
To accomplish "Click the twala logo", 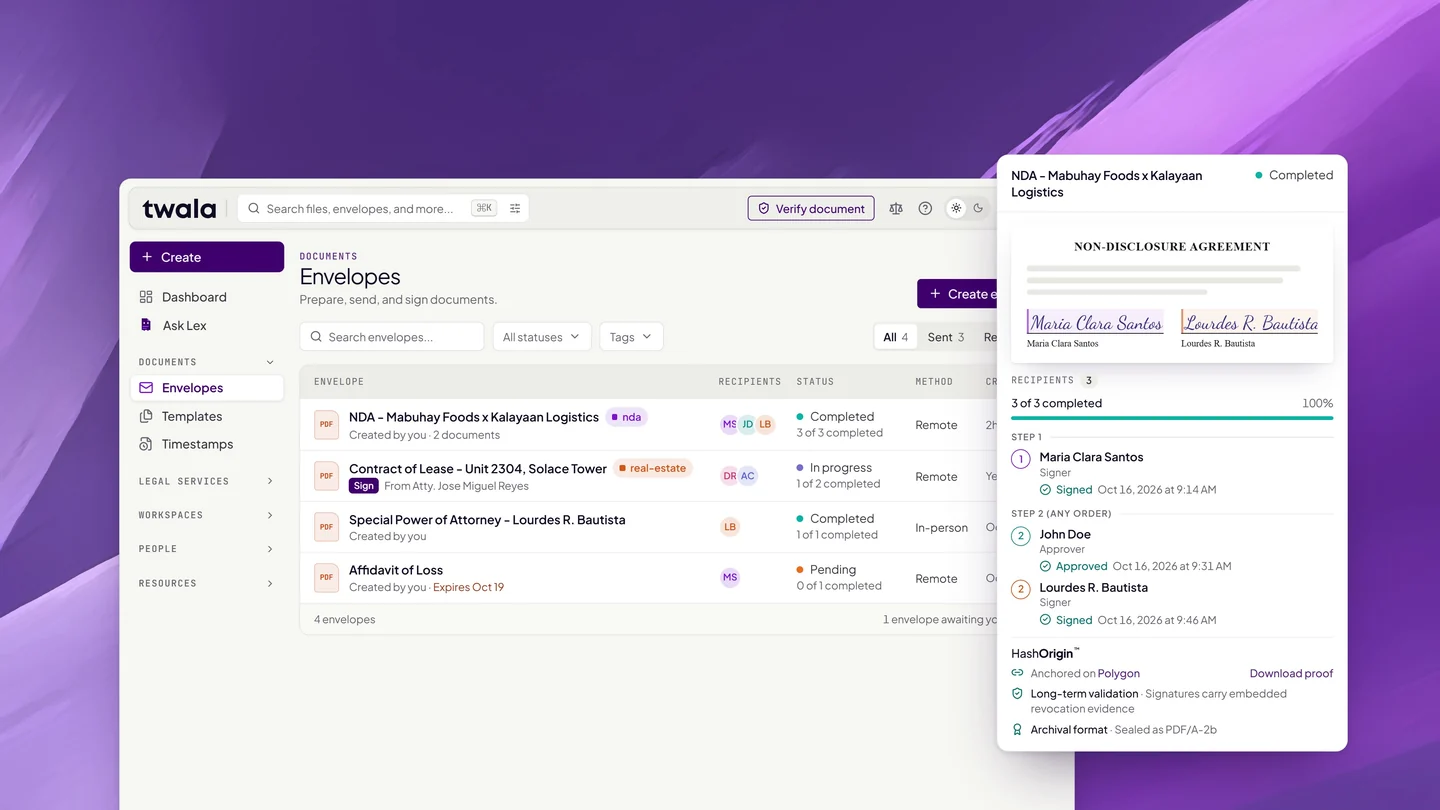I will tap(179, 208).
